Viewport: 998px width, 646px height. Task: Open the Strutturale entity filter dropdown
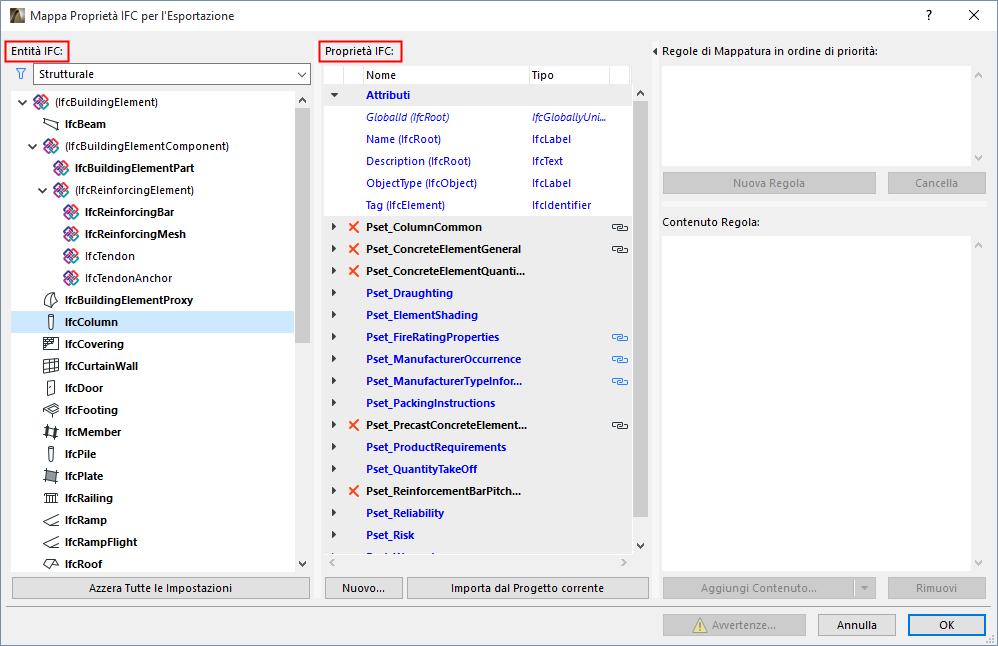(x=302, y=74)
